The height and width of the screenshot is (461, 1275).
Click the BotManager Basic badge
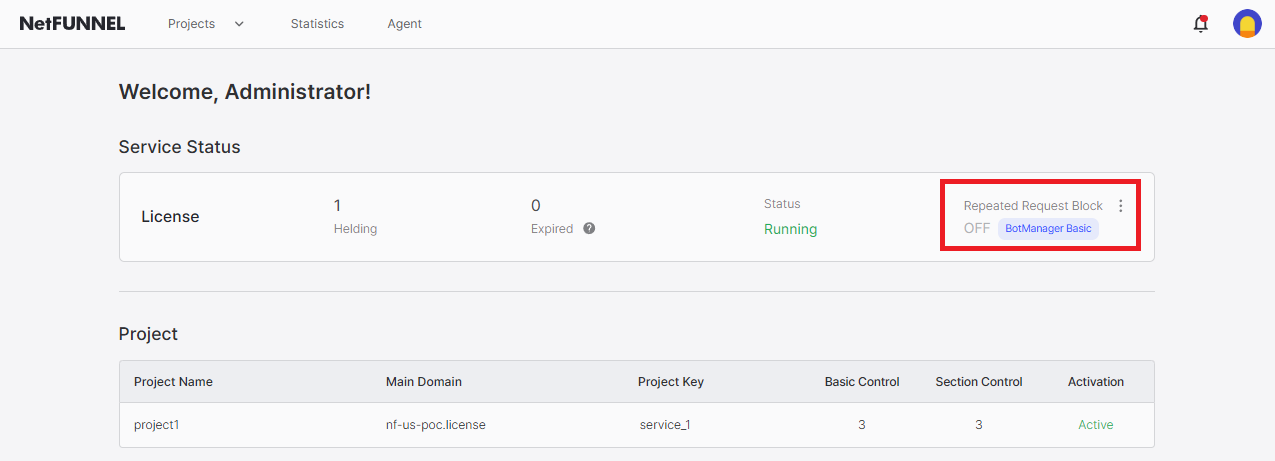[x=1048, y=228]
